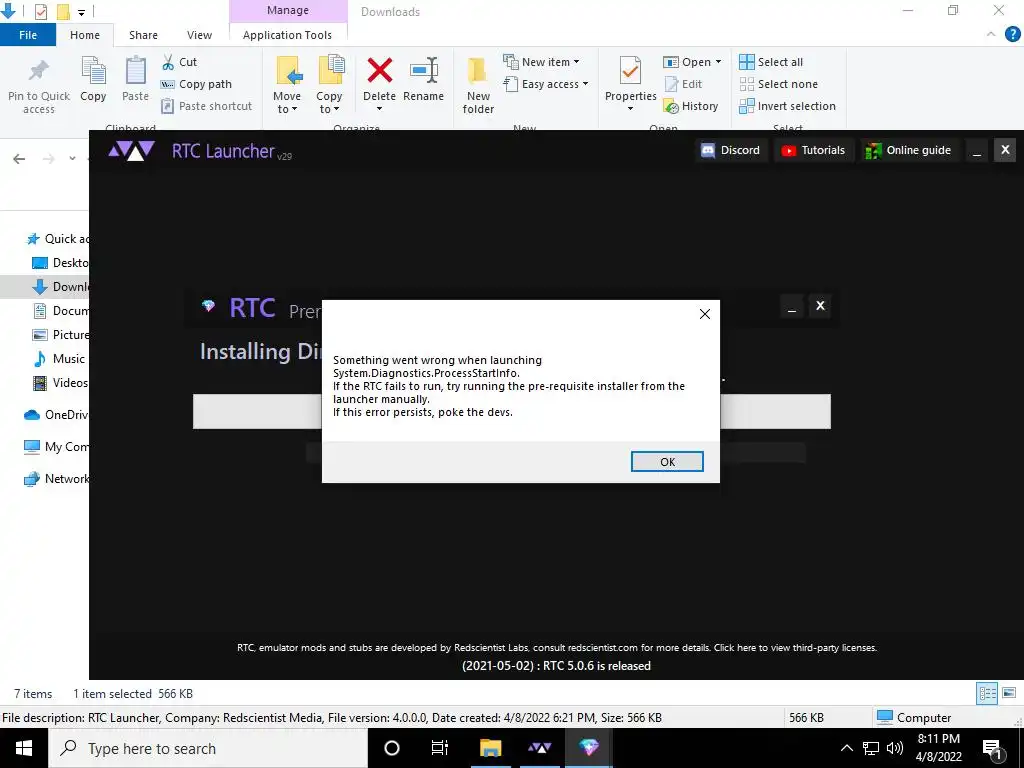Screen dimensions: 1024x768
Task: Collapse the ribbon with chevron
Action: (x=991, y=35)
